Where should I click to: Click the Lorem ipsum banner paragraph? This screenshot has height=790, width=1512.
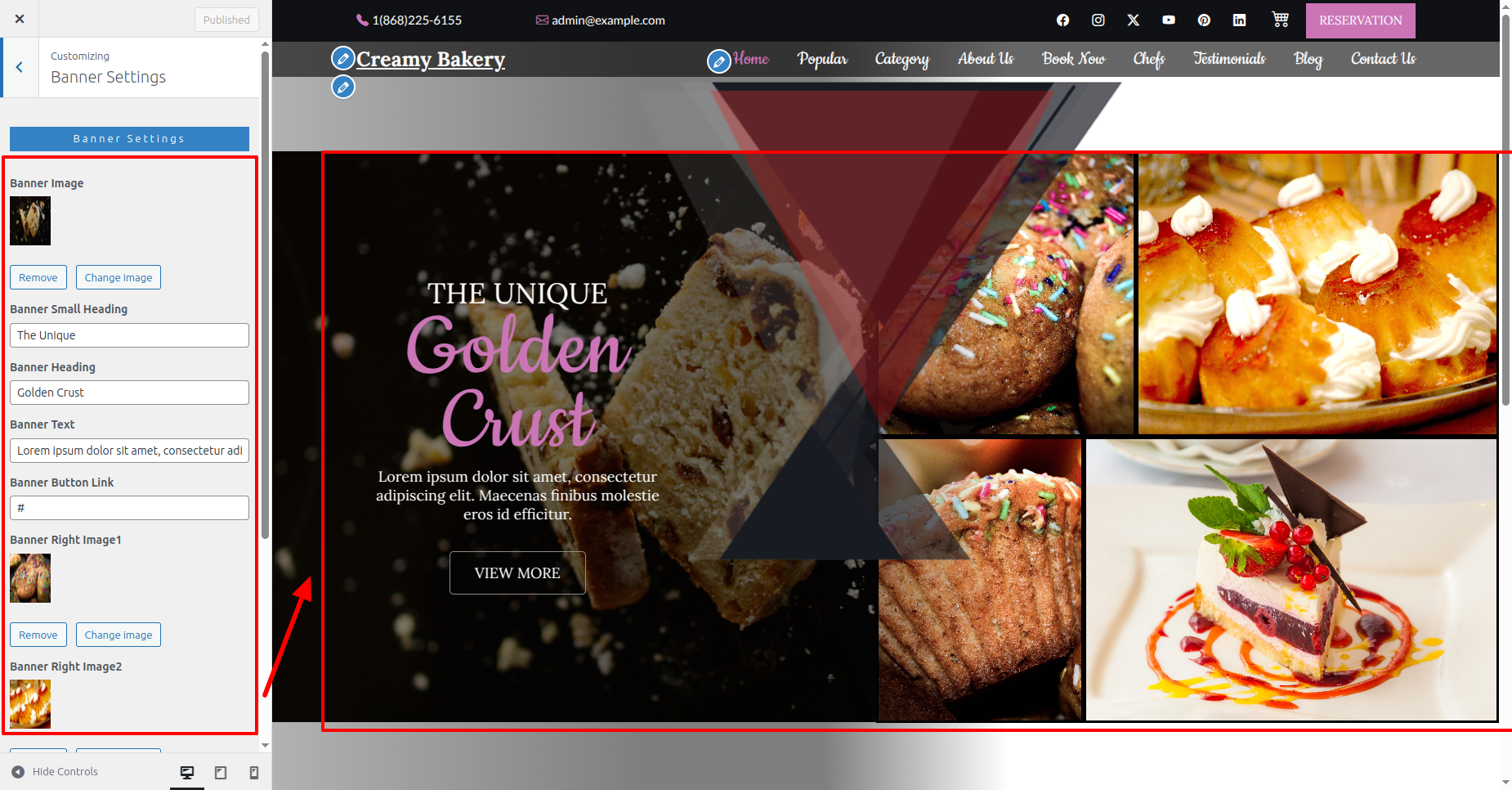click(x=517, y=496)
